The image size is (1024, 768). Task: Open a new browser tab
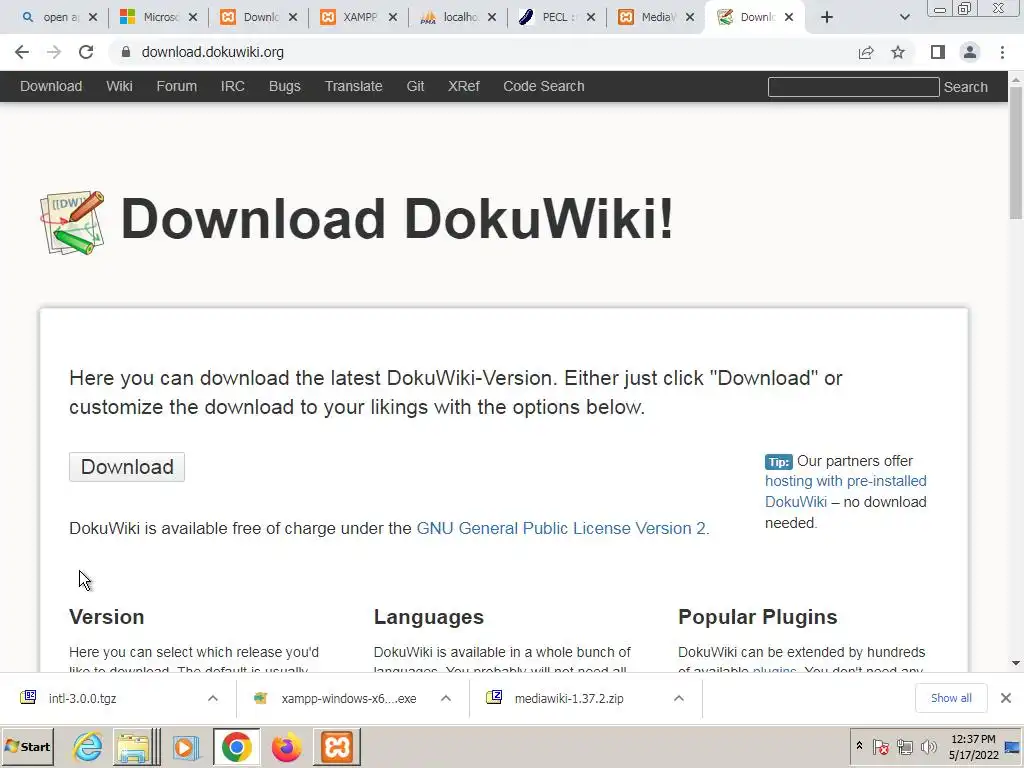(x=827, y=18)
